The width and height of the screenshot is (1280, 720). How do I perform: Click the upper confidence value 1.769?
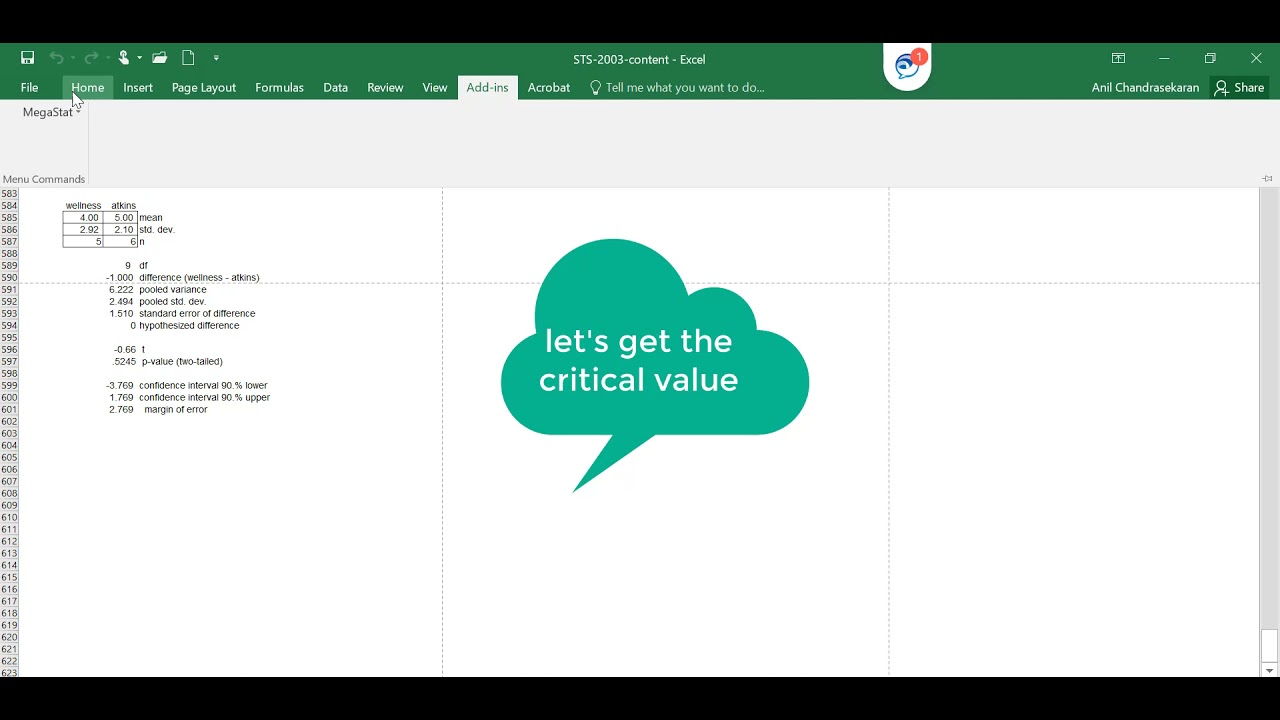coord(121,397)
